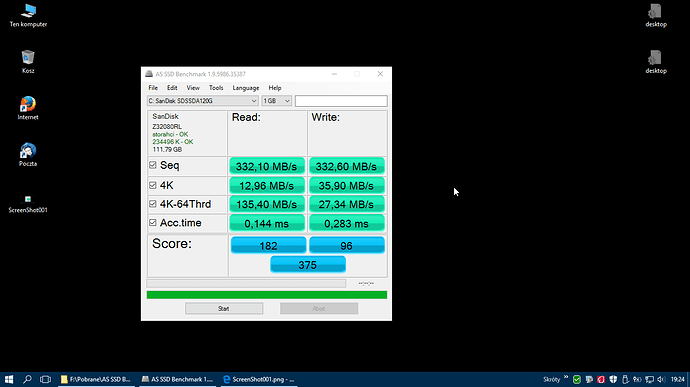690x387 pixels.
Task: Expand the SanDisk drive selection dropdown
Action: coord(202,101)
